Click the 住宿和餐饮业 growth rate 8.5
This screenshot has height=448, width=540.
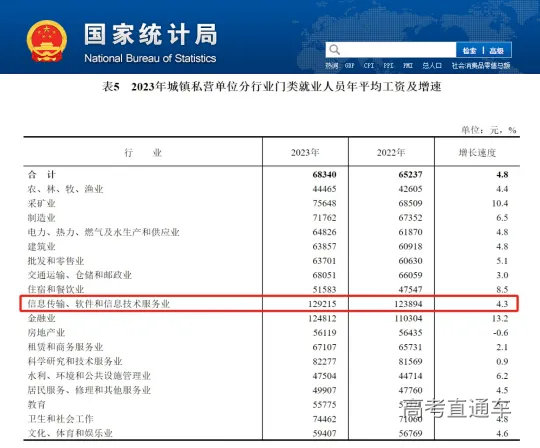(x=502, y=290)
